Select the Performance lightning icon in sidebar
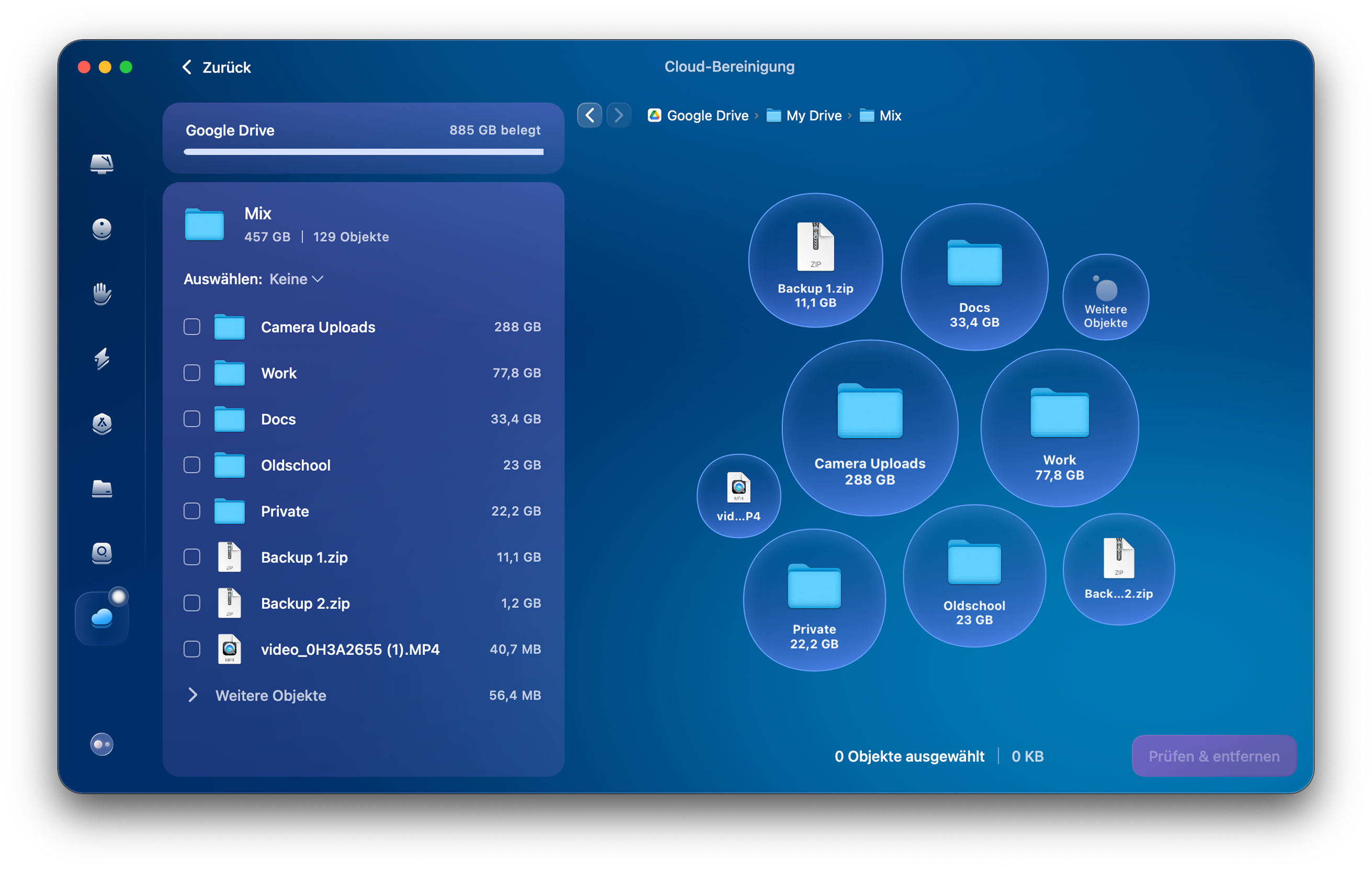Screen dimensions: 1372x871 101,359
